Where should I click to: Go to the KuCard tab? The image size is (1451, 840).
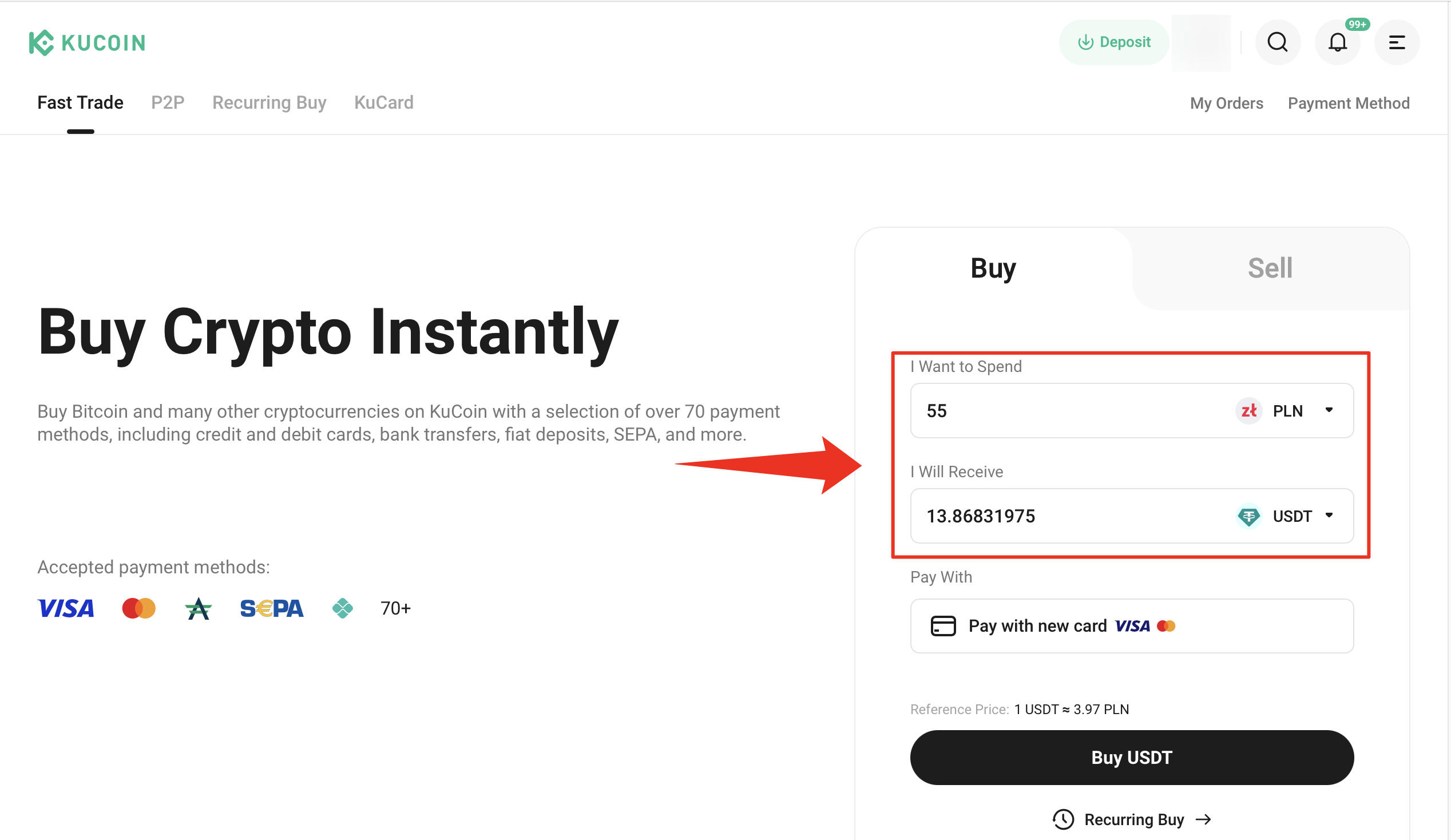tap(383, 102)
